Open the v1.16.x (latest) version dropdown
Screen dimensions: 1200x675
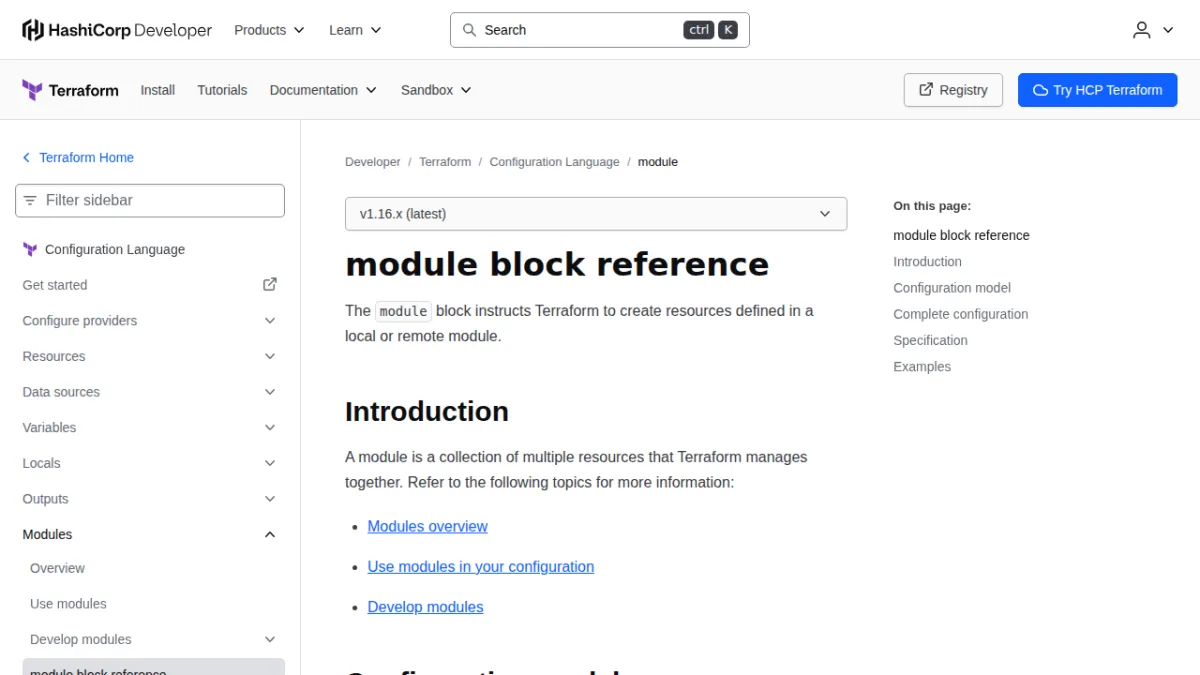click(x=596, y=214)
